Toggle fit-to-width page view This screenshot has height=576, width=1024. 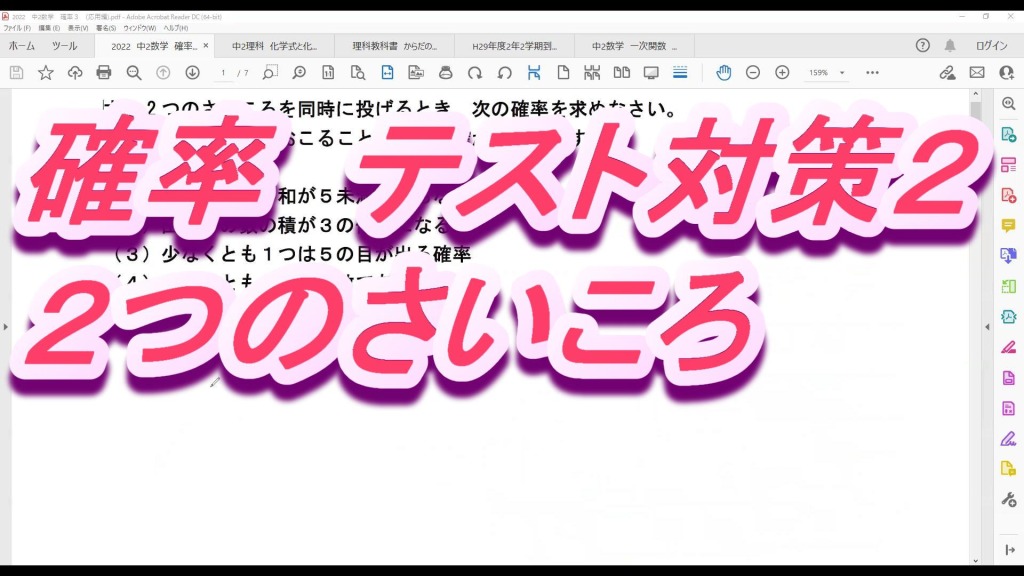click(387, 73)
